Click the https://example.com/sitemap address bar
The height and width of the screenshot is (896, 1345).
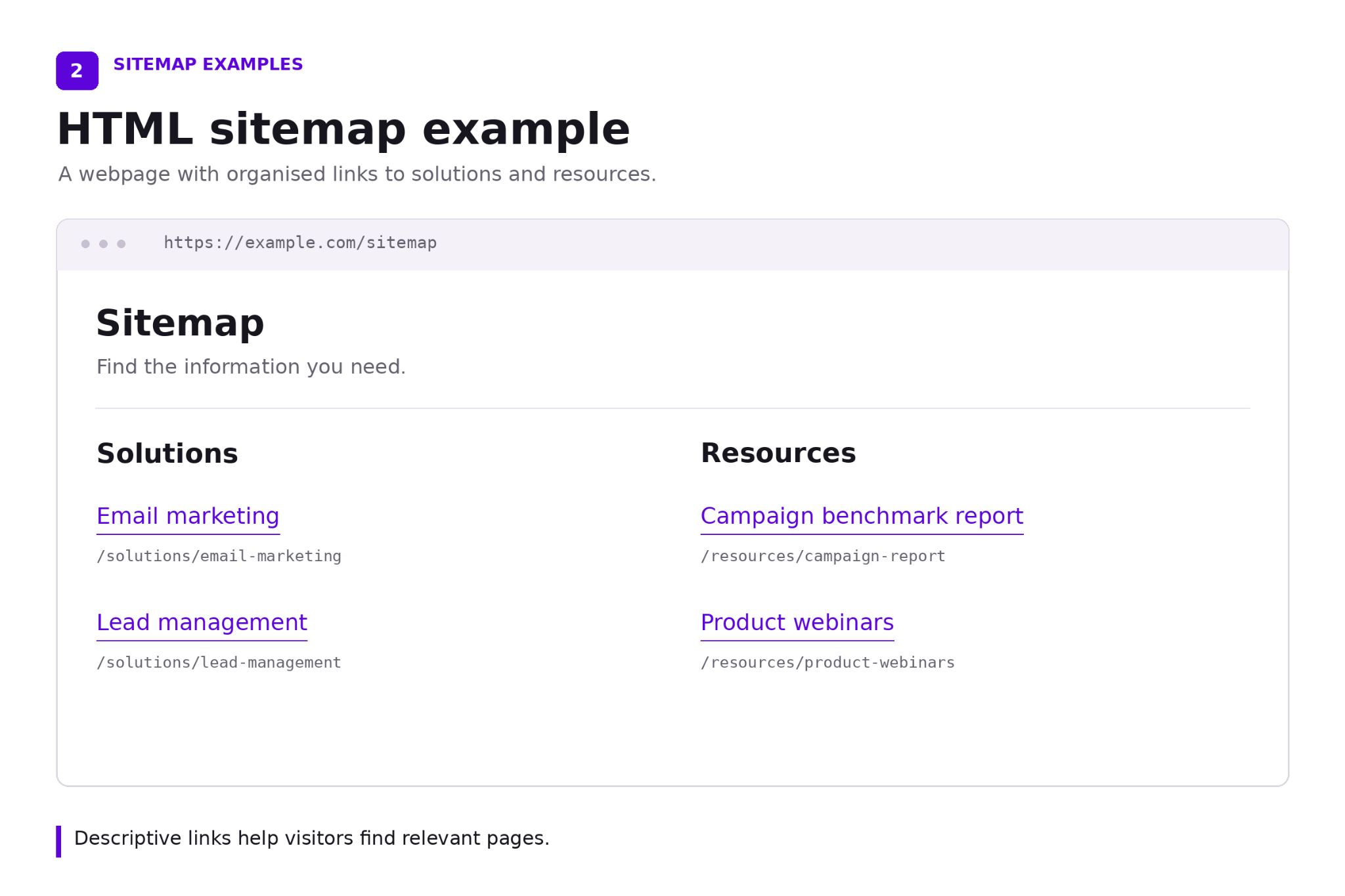[x=300, y=243]
